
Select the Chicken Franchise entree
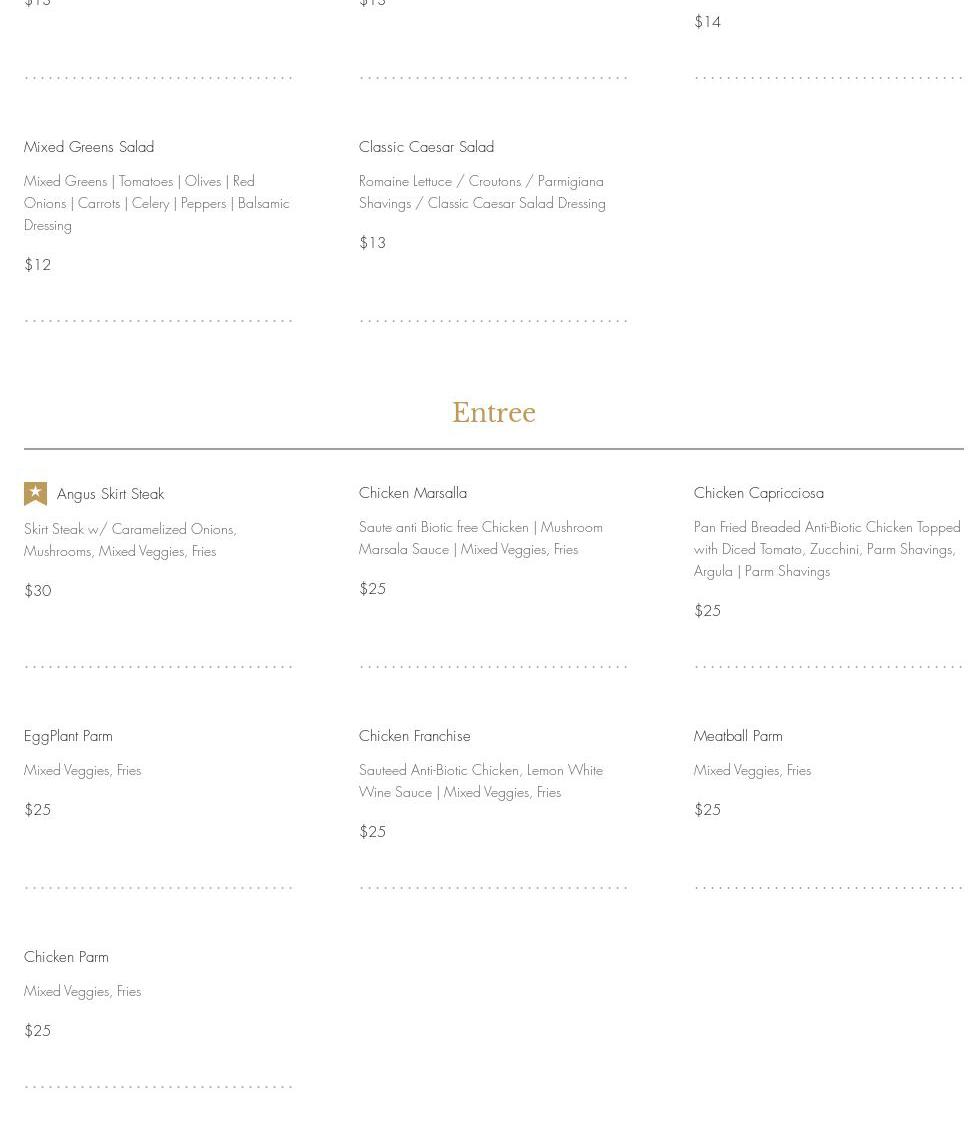click(x=414, y=736)
